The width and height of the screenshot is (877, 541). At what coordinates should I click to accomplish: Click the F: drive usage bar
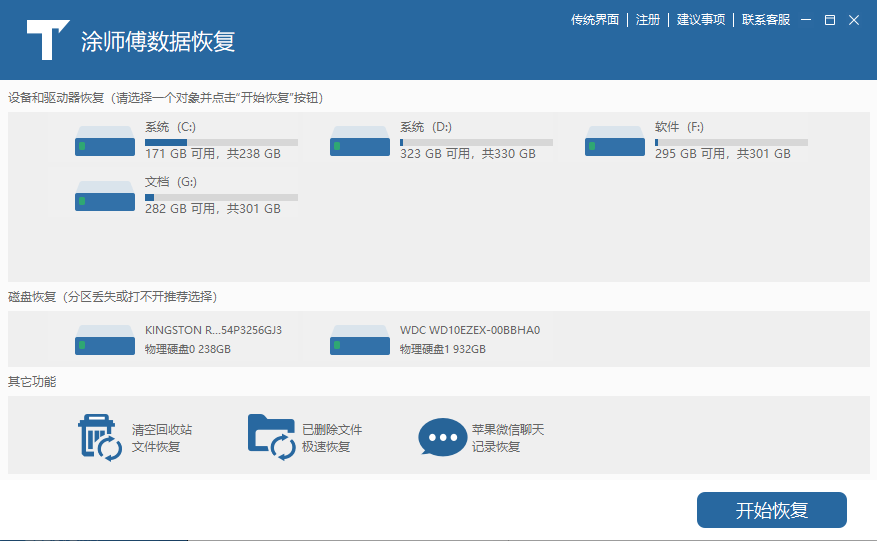[x=732, y=143]
